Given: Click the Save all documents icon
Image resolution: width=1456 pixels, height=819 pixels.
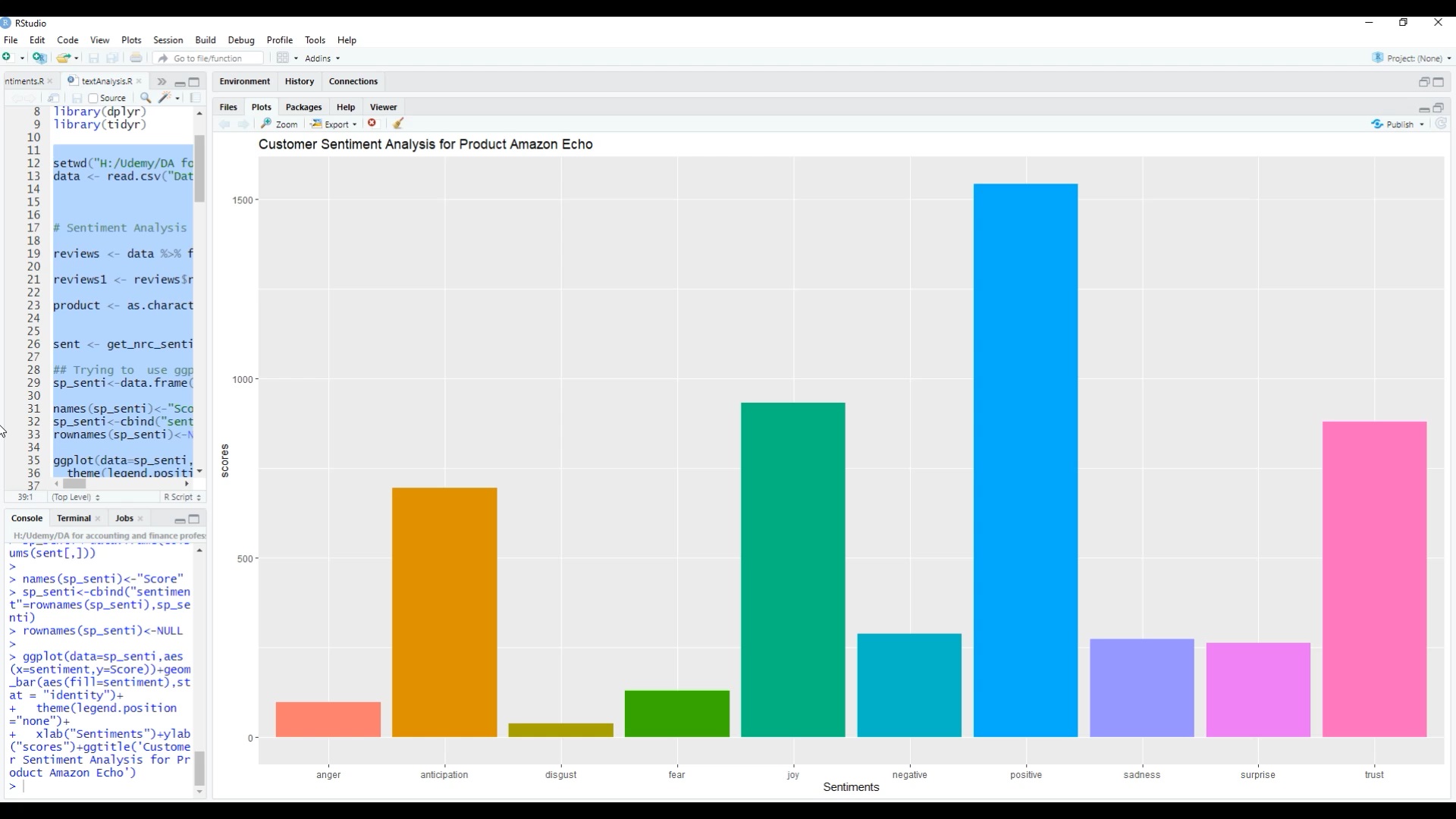Looking at the screenshot, I should [112, 58].
